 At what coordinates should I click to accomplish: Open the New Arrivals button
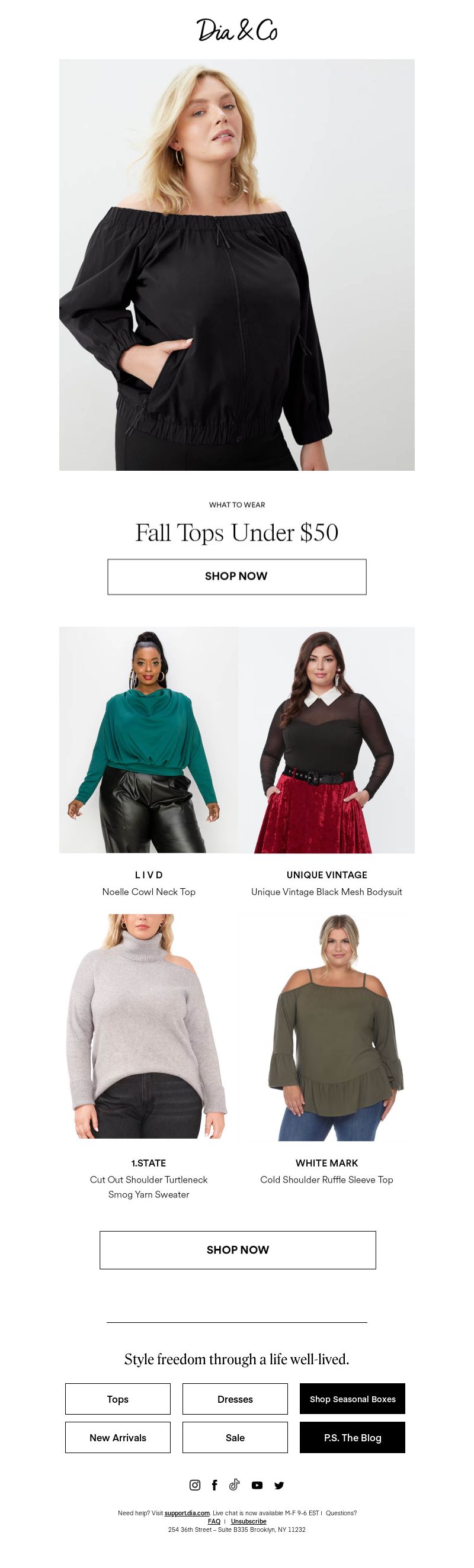click(117, 1437)
